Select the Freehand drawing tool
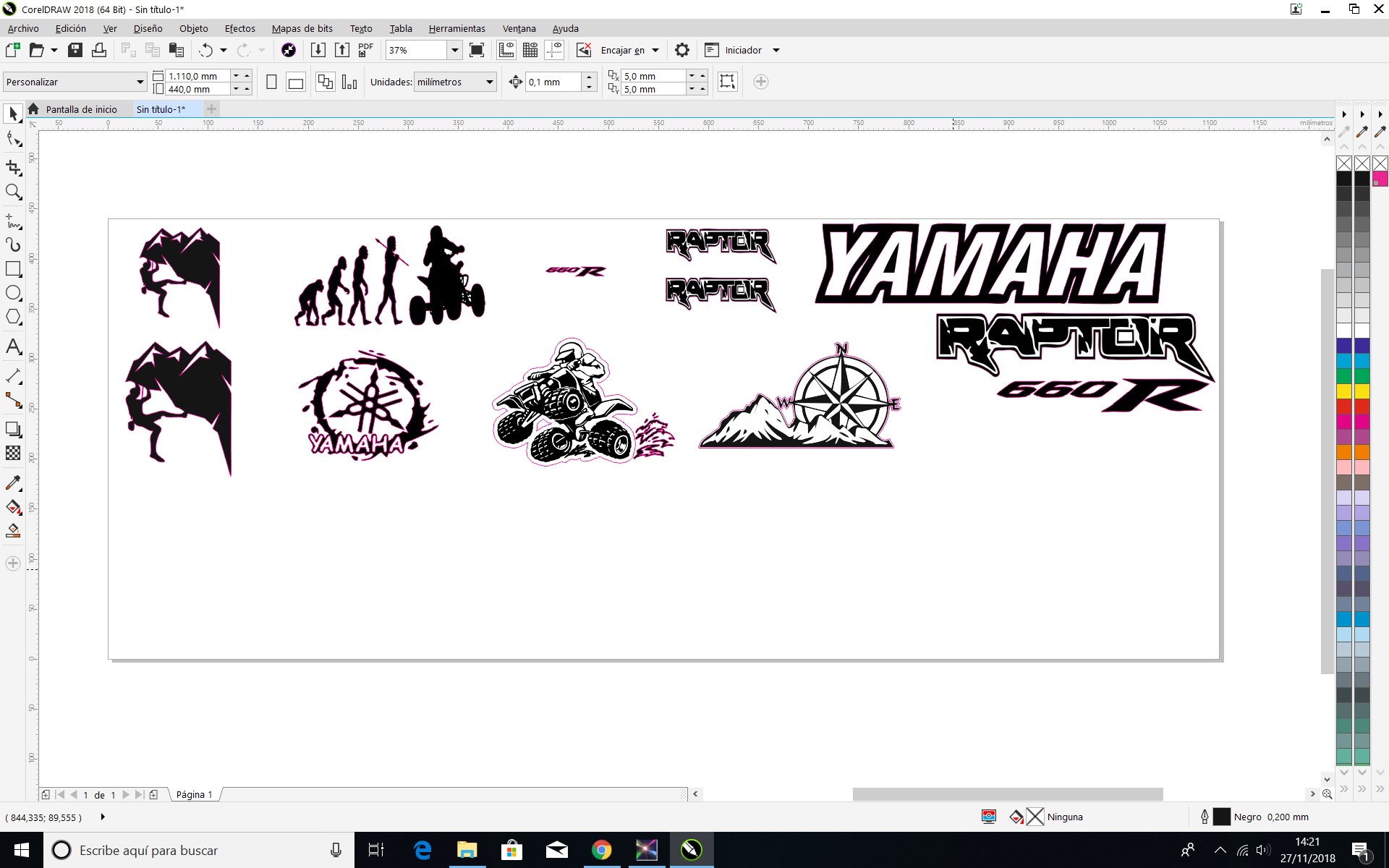This screenshot has height=868, width=1389. coord(13,221)
